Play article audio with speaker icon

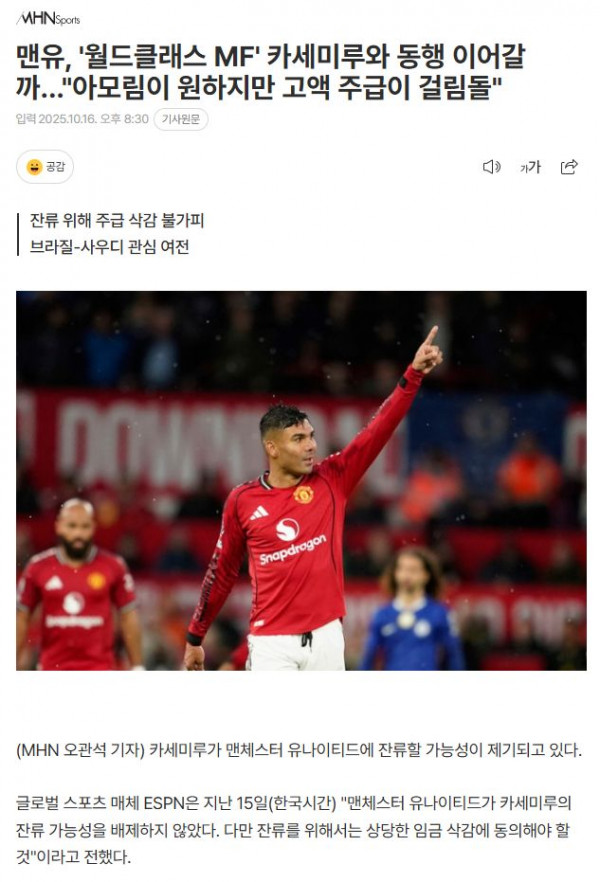tap(491, 166)
